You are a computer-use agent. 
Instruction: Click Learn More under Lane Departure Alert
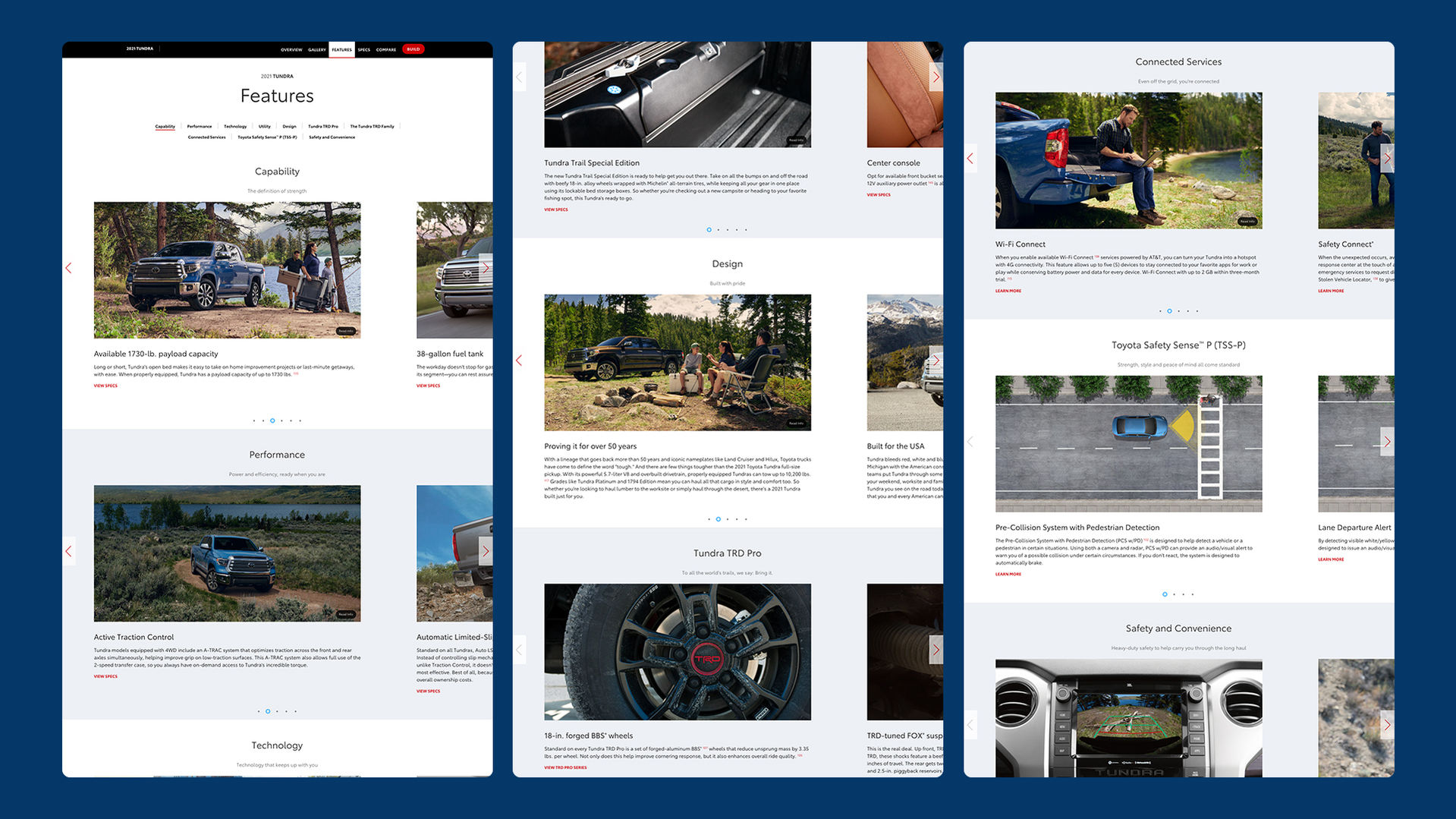click(1331, 559)
